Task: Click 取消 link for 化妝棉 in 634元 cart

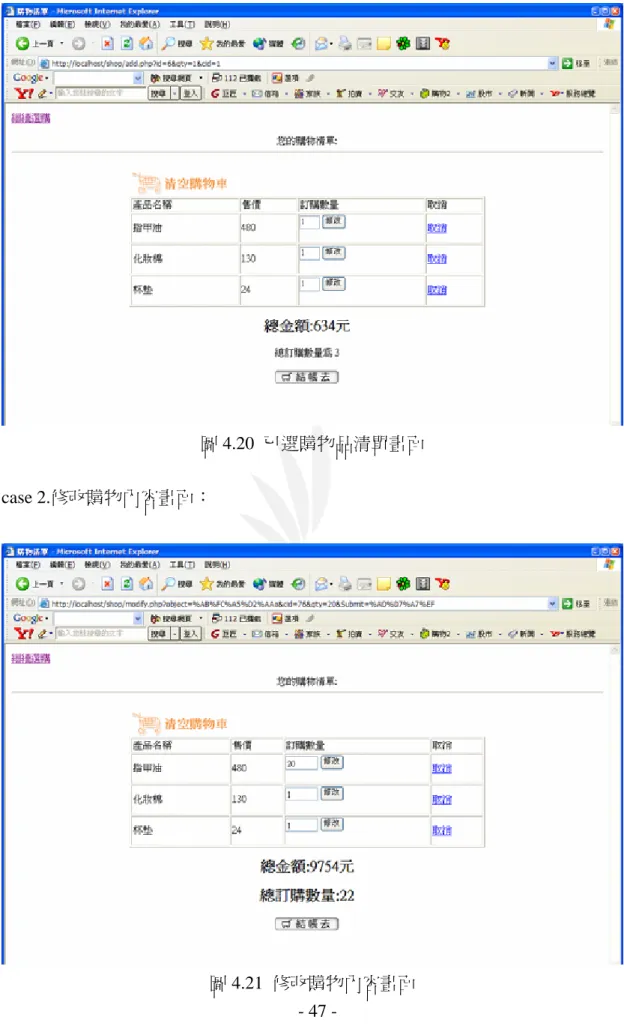Action: click(x=437, y=259)
